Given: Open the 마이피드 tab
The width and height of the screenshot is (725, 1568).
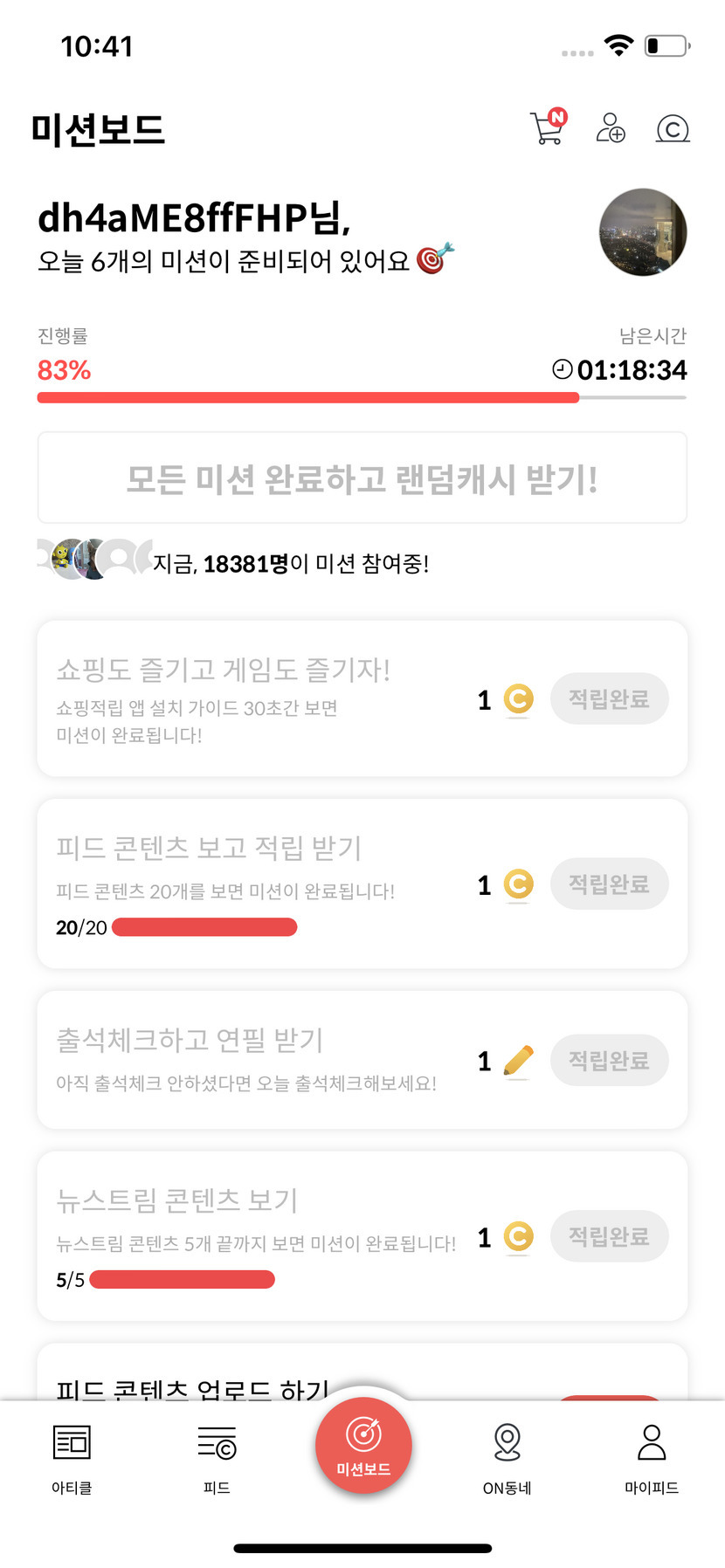Looking at the screenshot, I should tap(652, 1455).
